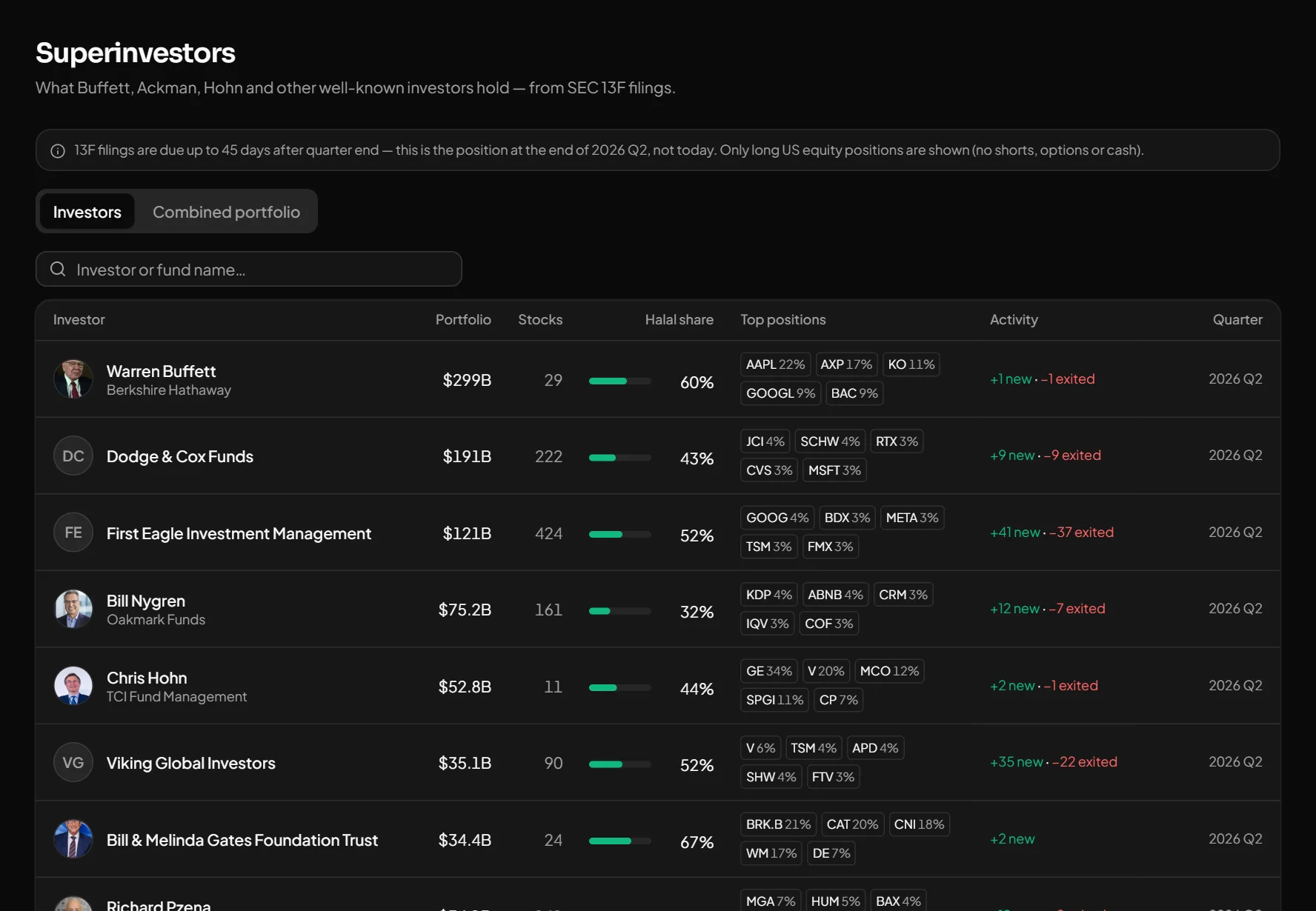Click the SCHW 4% position chip
Image resolution: width=1316 pixels, height=911 pixels.
[830, 441]
